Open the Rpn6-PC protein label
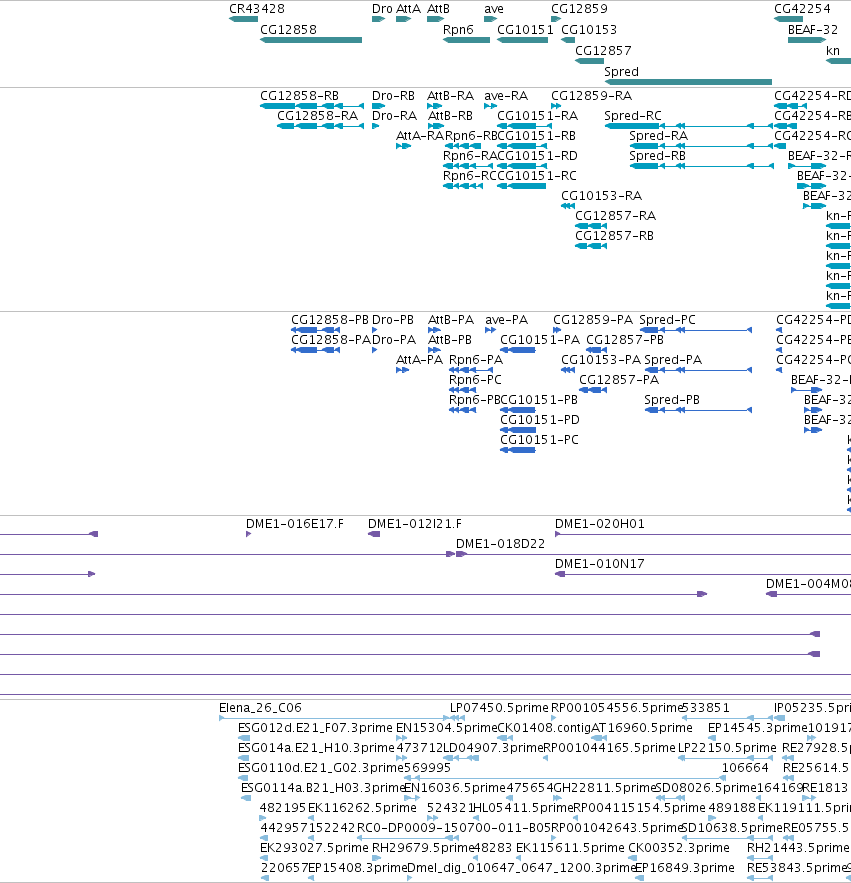 (475, 380)
